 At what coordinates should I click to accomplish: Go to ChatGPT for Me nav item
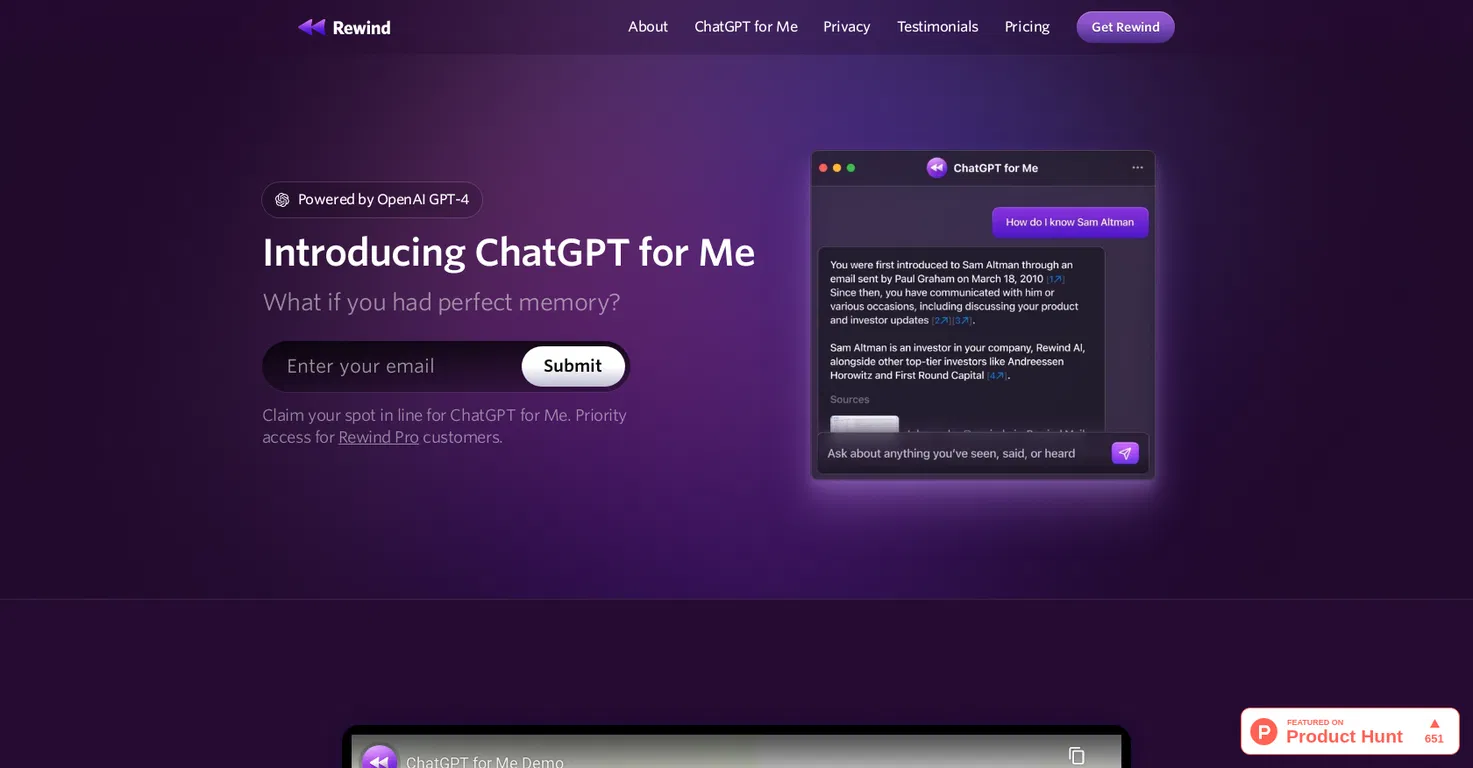tap(746, 27)
